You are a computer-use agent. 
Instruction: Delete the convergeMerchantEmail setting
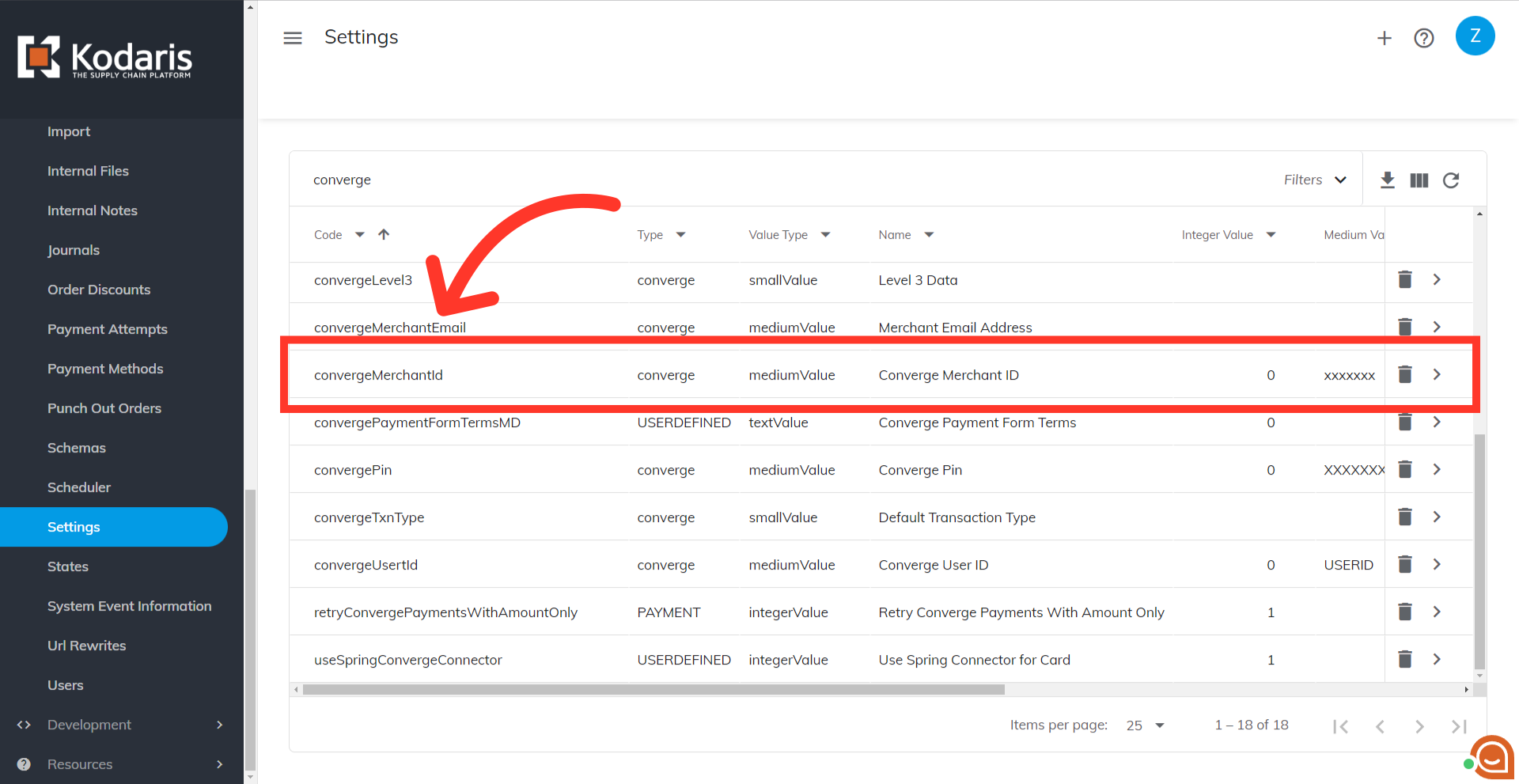coord(1405,327)
